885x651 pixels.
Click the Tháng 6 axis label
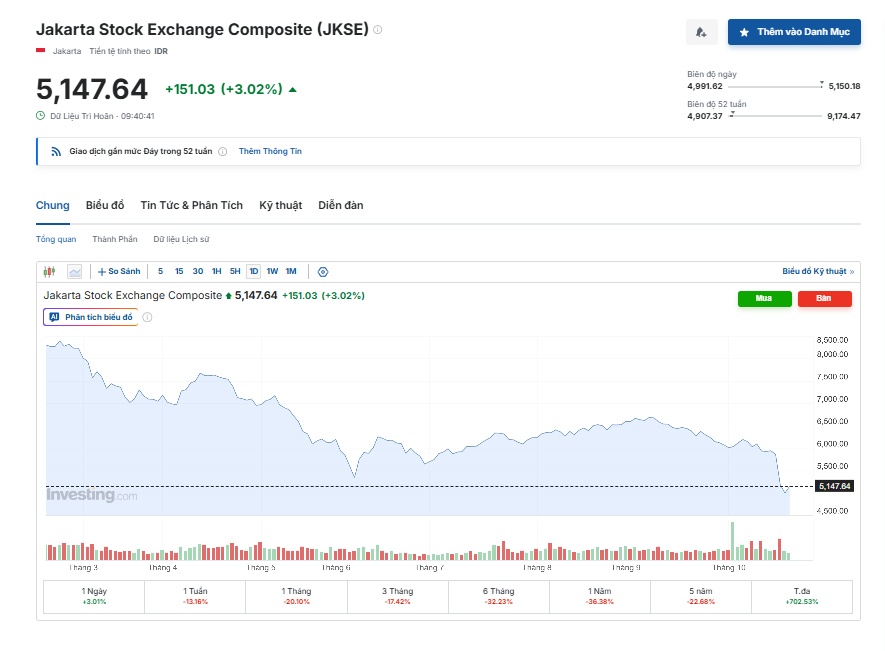(336, 567)
